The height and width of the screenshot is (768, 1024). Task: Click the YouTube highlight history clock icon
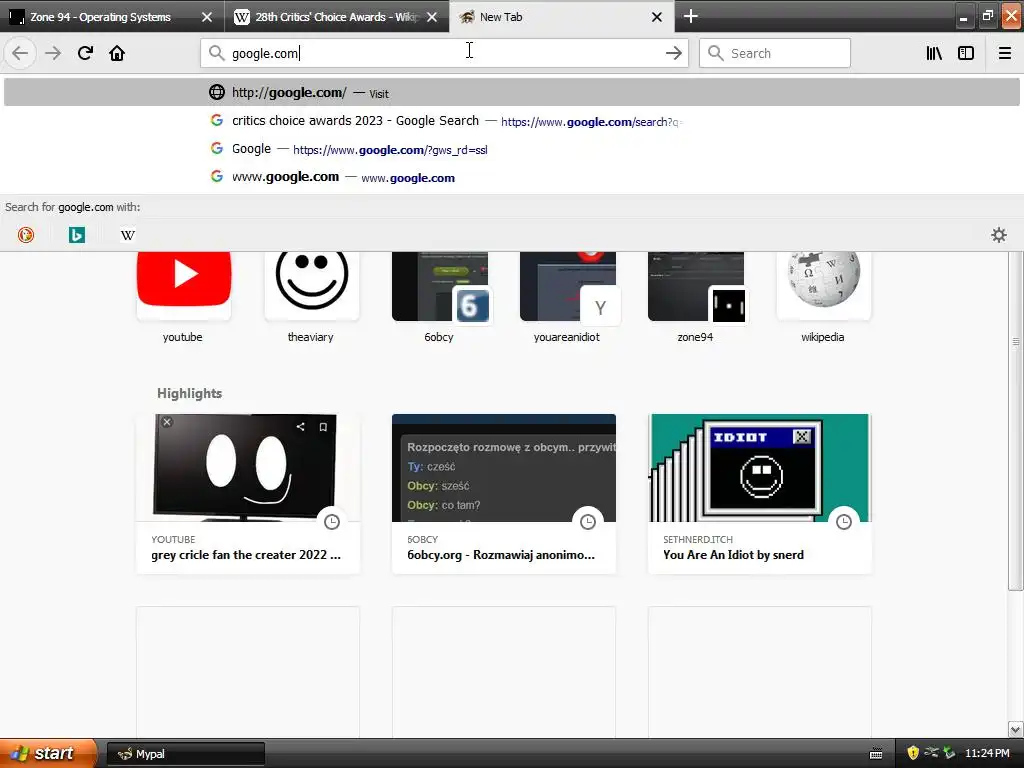click(332, 522)
